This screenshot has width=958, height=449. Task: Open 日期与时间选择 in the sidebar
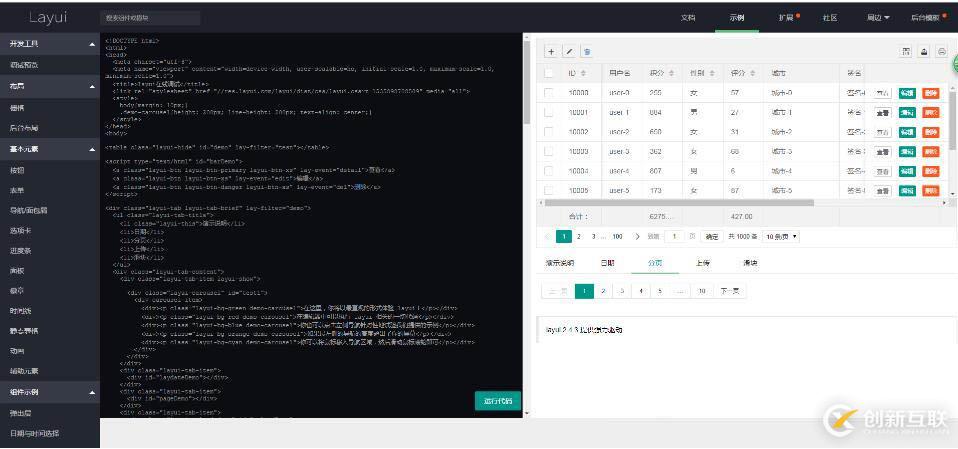click(34, 433)
